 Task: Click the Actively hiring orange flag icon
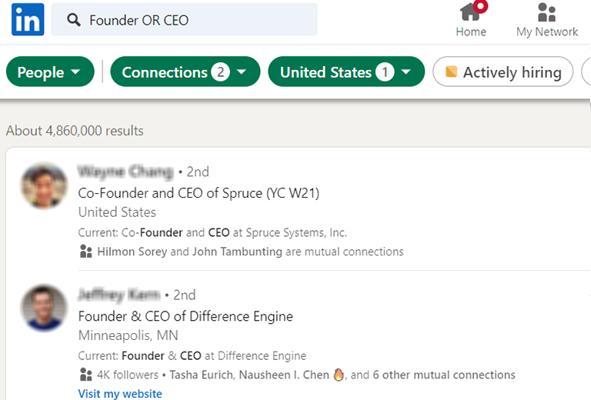[451, 72]
